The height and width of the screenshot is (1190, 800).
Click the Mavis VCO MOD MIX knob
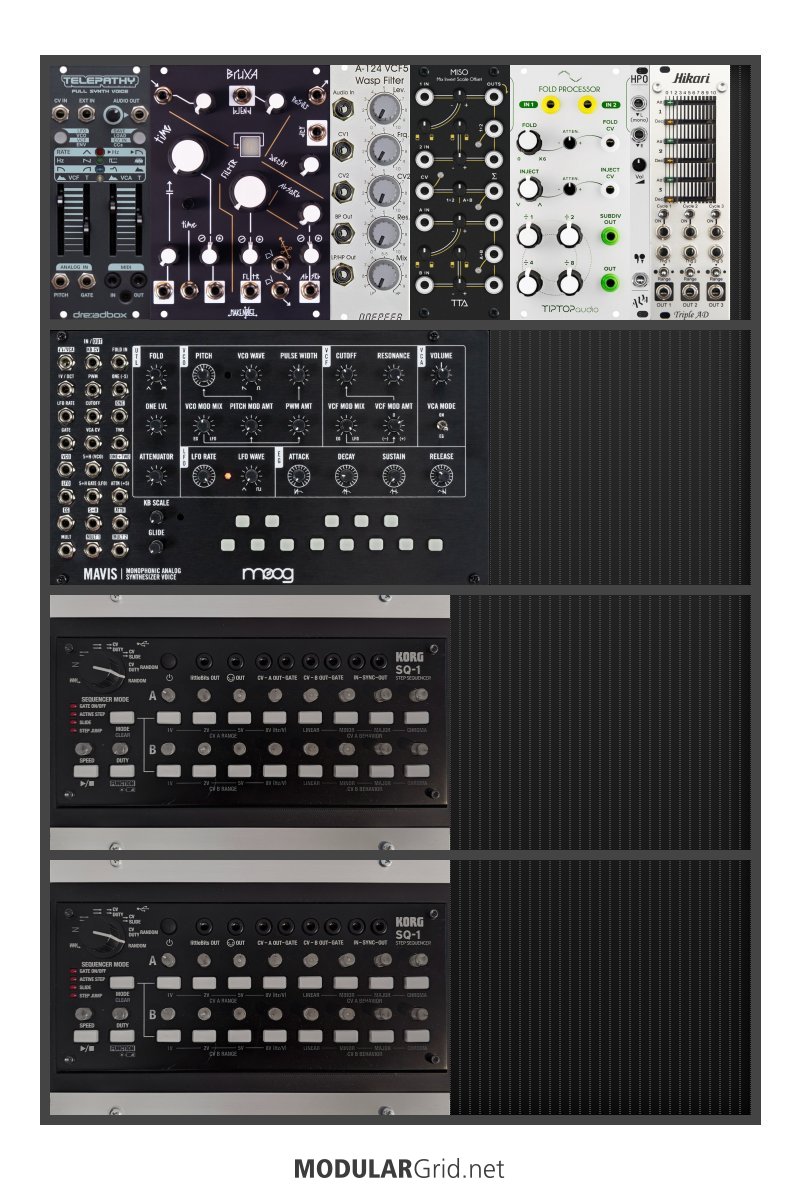click(x=203, y=426)
